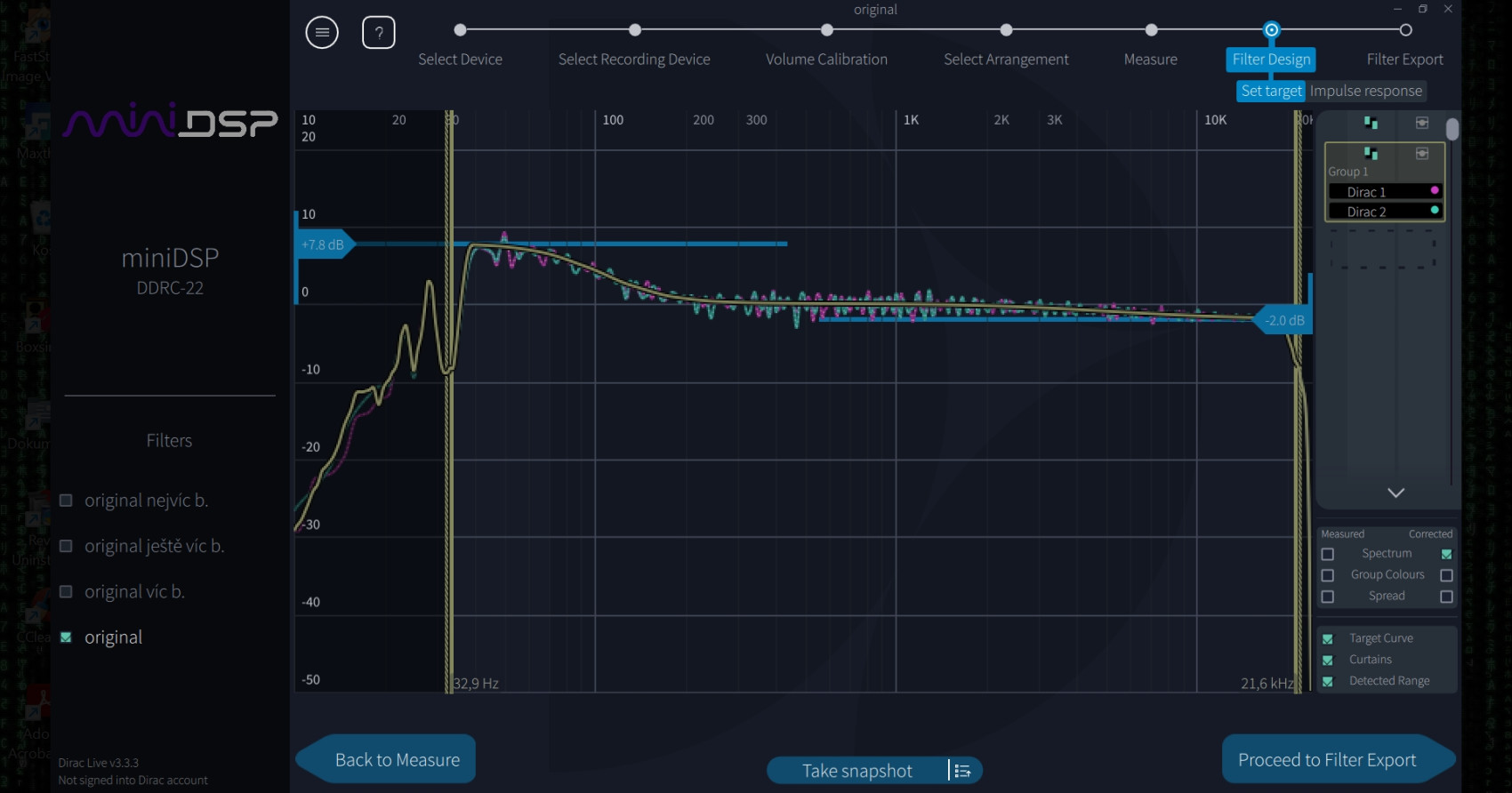Click the channel list vertical scrollbar
Viewport: 1512px width, 793px height.
pos(1452,130)
